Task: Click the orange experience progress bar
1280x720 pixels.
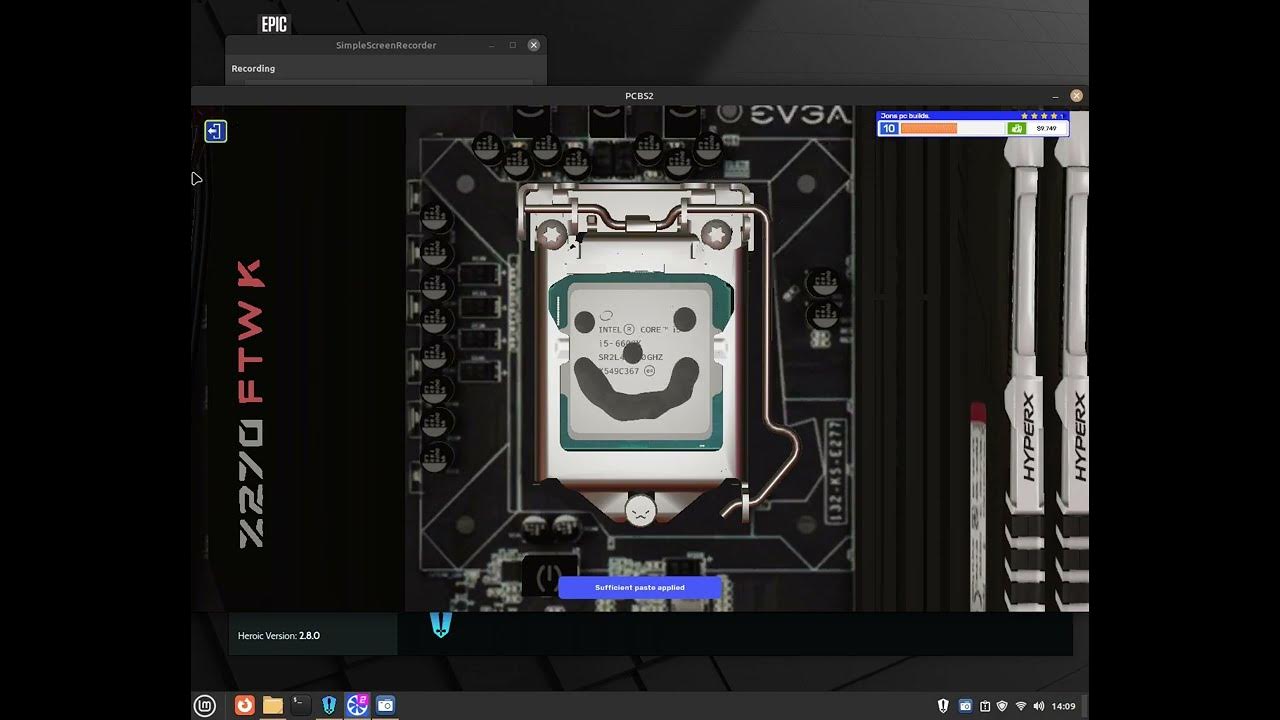Action: [x=929, y=128]
